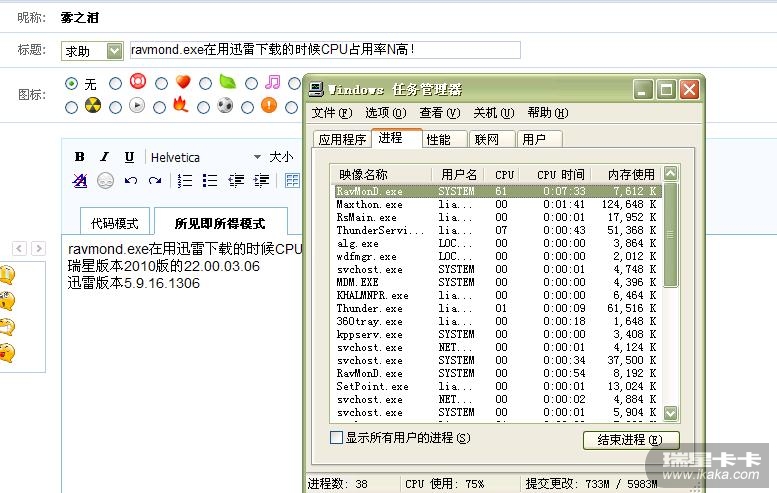
Task: Redo the last edit
Action: [155, 181]
